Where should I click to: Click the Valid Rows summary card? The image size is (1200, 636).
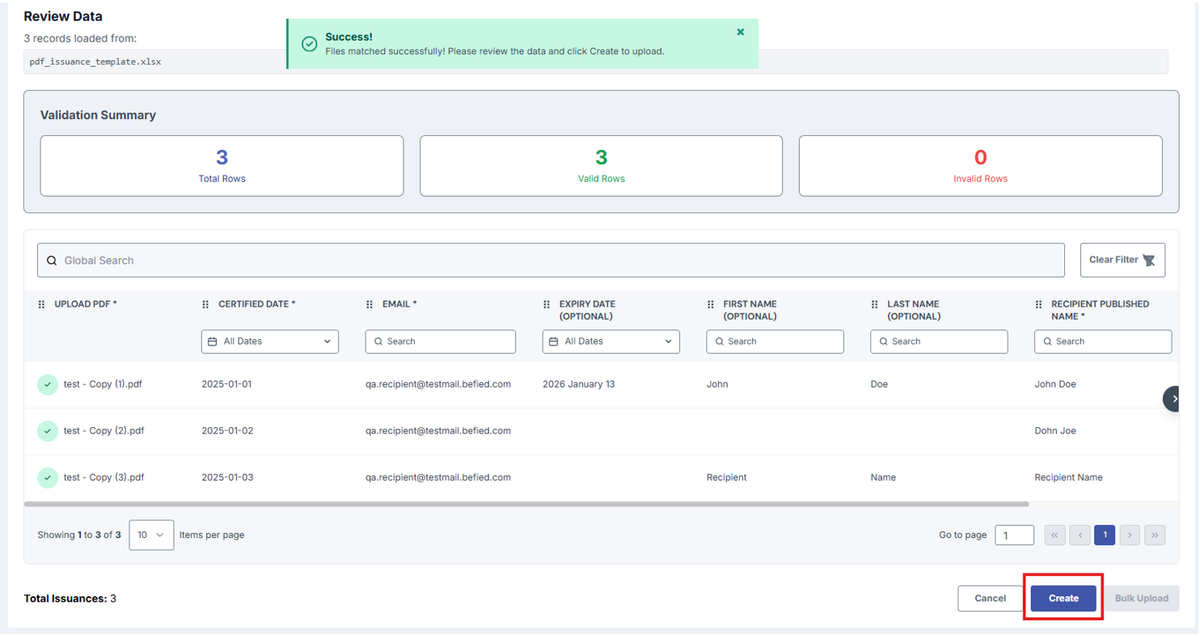pos(601,166)
